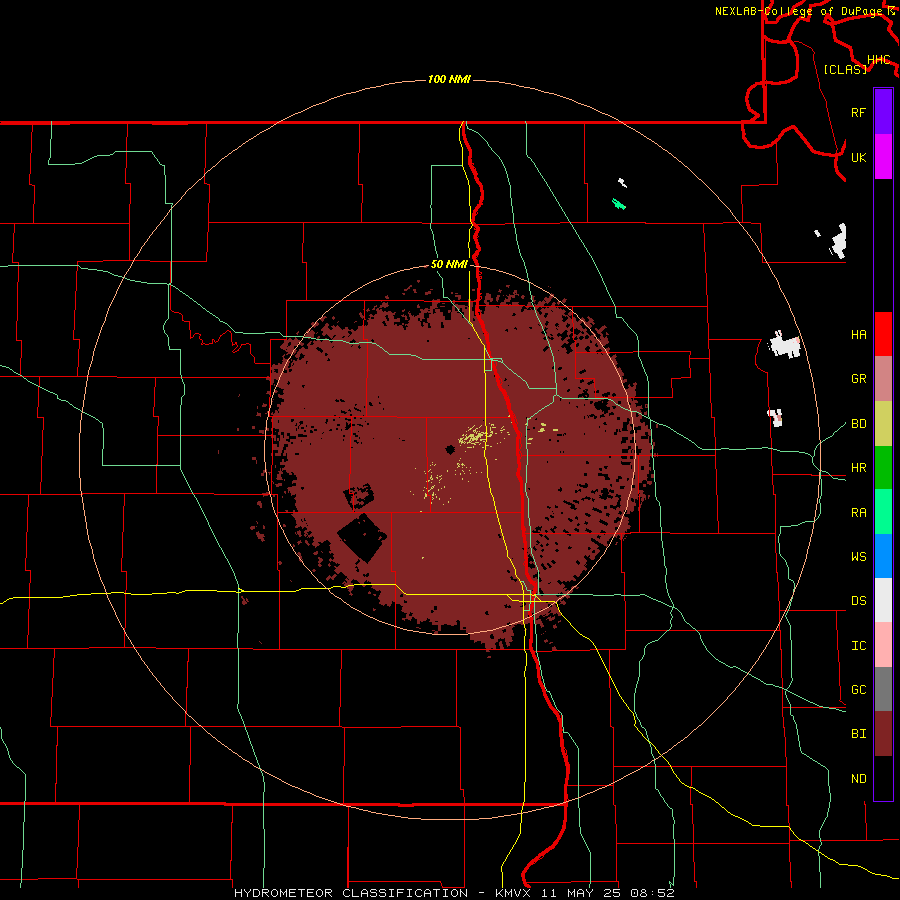Screen dimensions: 900x900
Task: Click the IC legend label
Action: click(858, 645)
